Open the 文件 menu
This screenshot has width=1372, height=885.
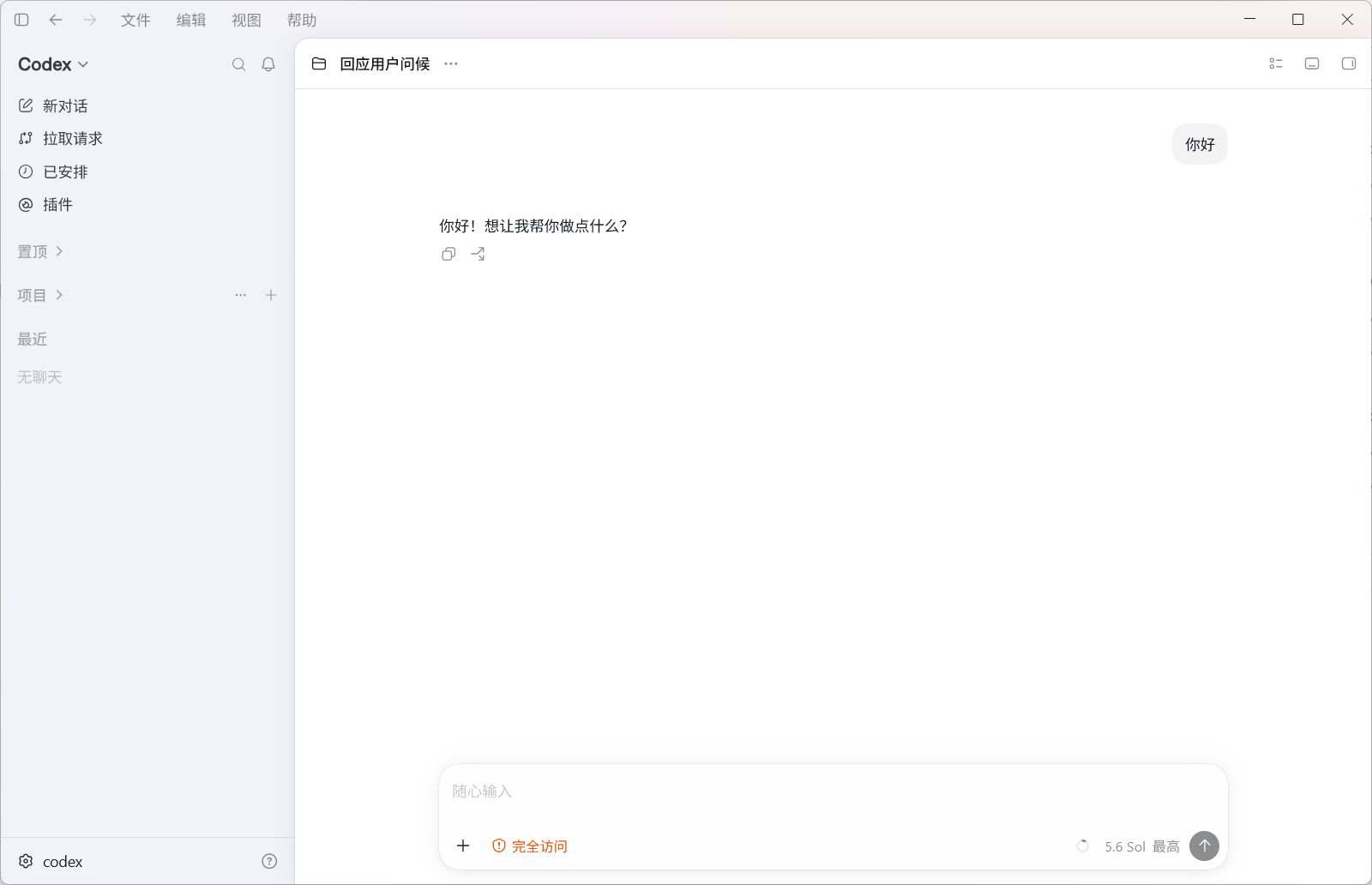point(135,20)
